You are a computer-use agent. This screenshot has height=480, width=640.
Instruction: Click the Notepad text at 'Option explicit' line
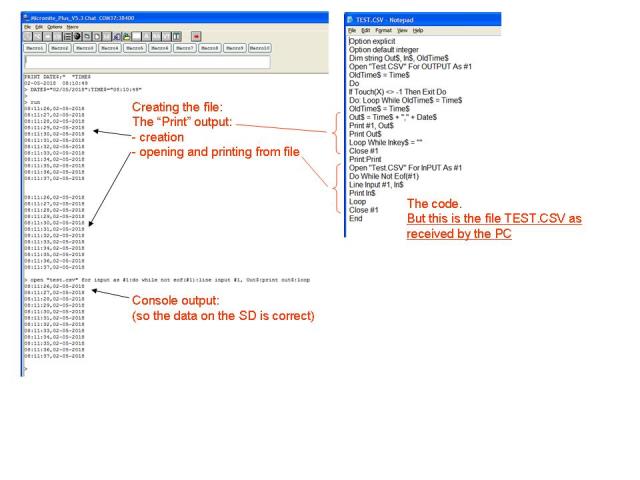click(373, 40)
